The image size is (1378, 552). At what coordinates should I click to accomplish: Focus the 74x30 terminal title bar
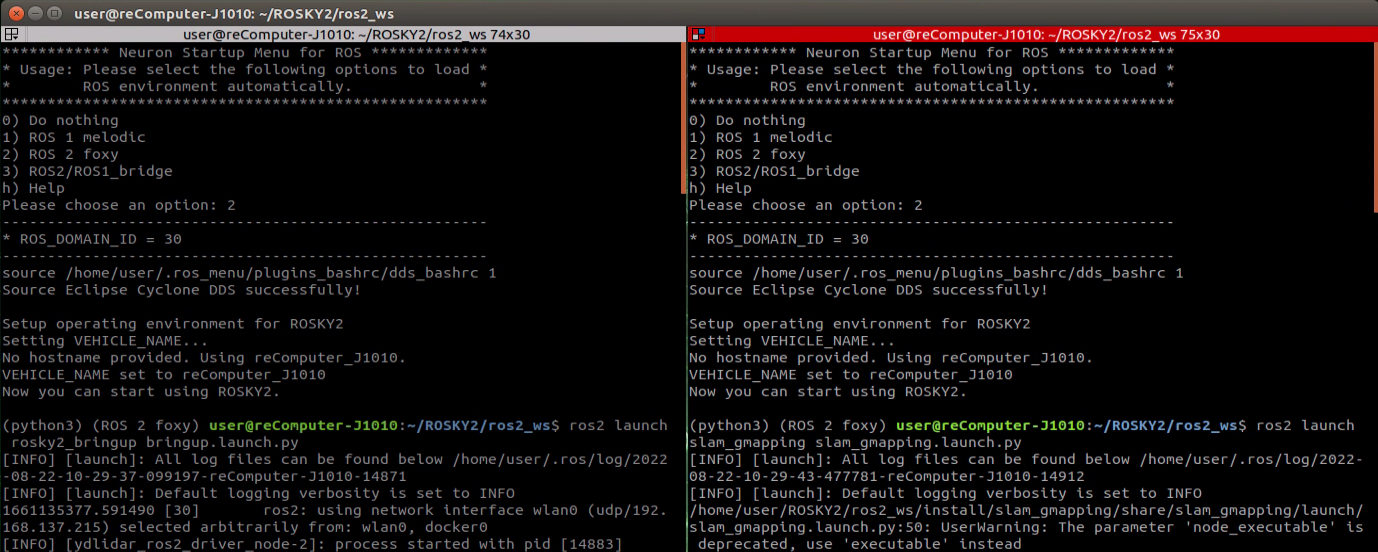coord(343,34)
